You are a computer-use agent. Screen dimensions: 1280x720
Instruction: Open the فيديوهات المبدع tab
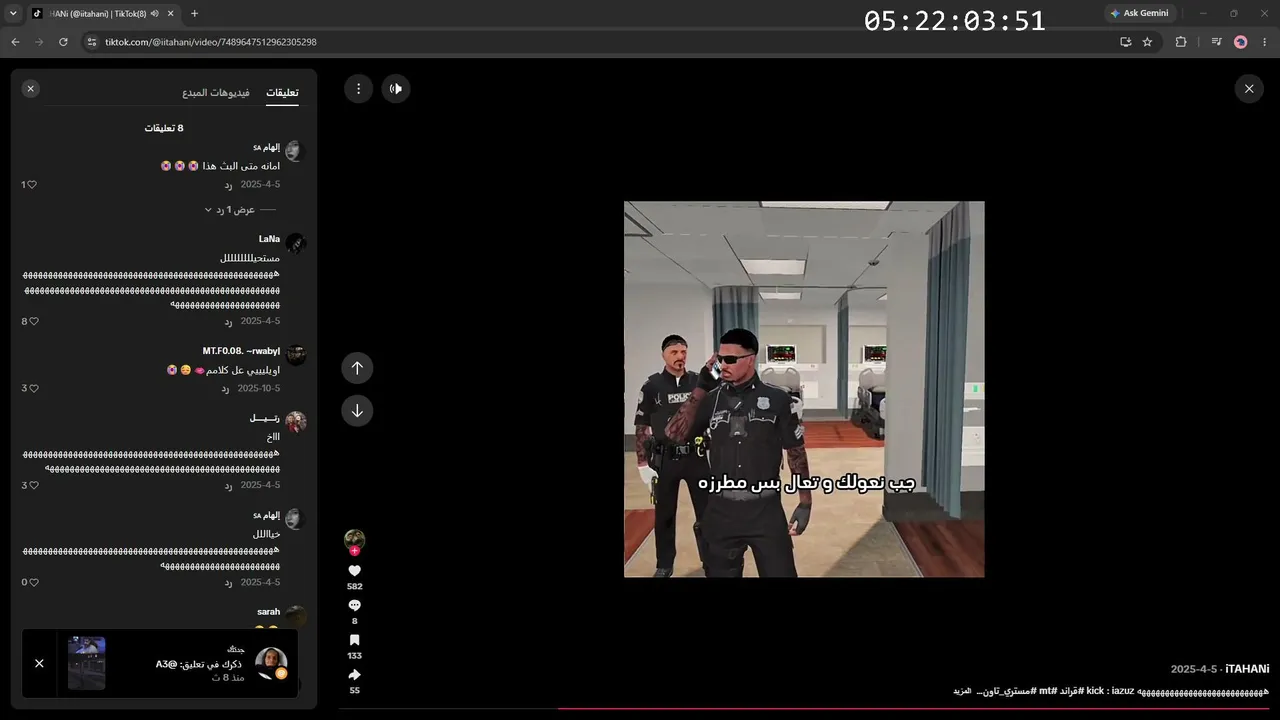click(x=216, y=92)
